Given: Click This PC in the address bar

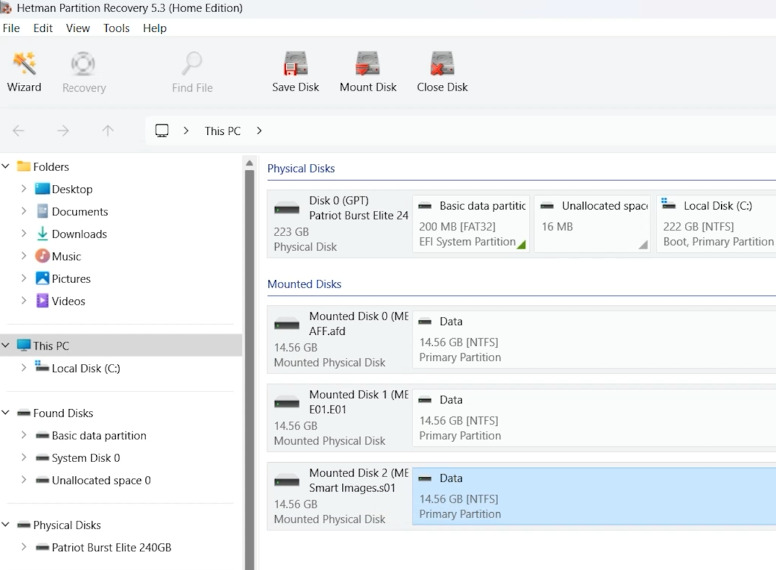Looking at the screenshot, I should 222,131.
